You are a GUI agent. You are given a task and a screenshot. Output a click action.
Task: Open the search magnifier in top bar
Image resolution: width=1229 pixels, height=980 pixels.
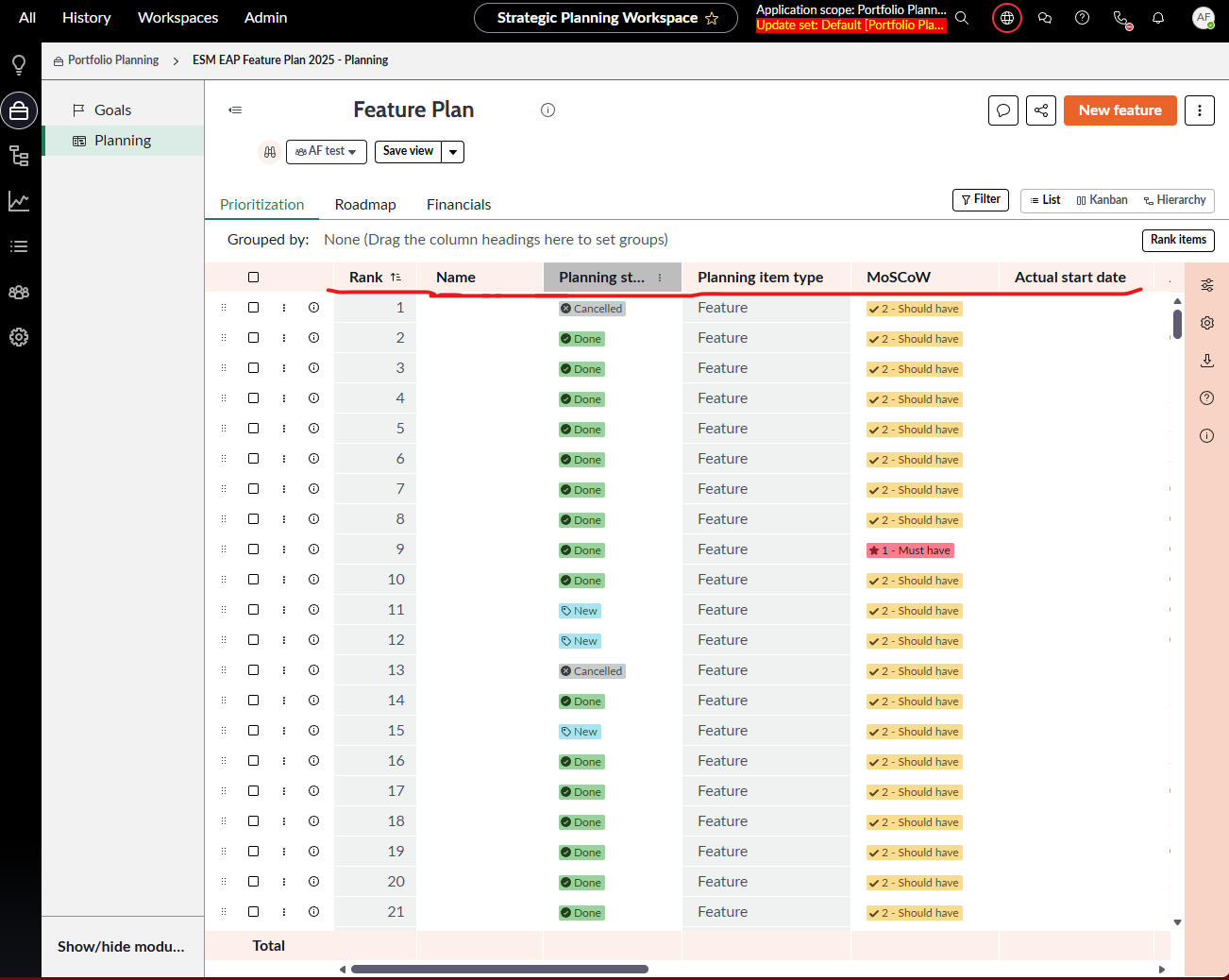pos(962,18)
